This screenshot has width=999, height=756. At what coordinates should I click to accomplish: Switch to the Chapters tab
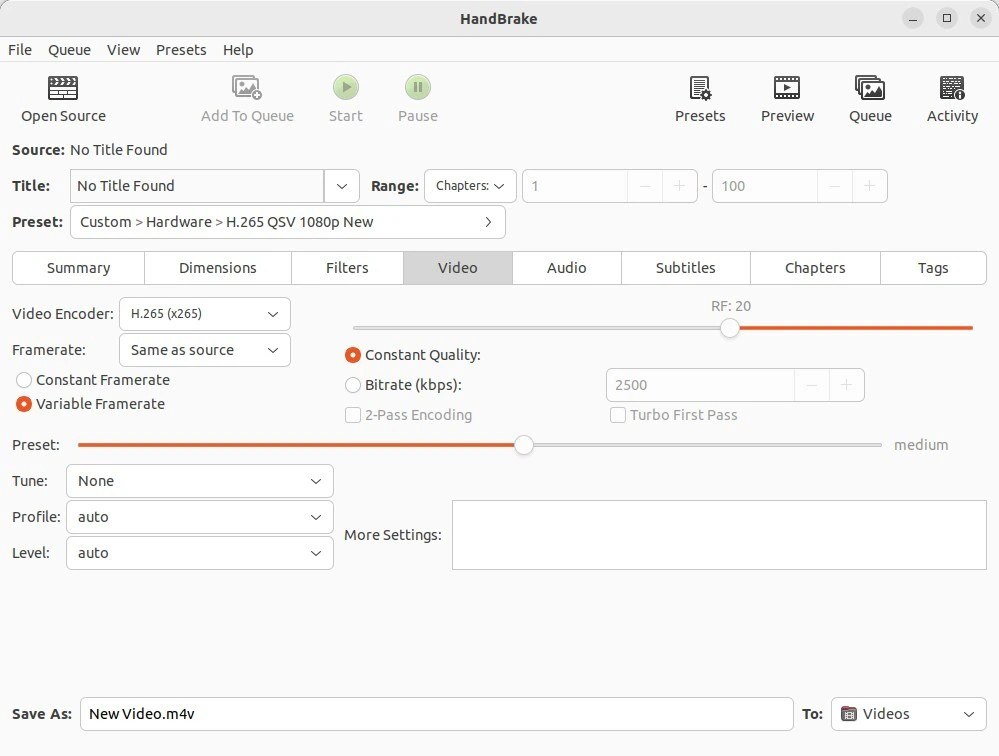click(x=815, y=268)
